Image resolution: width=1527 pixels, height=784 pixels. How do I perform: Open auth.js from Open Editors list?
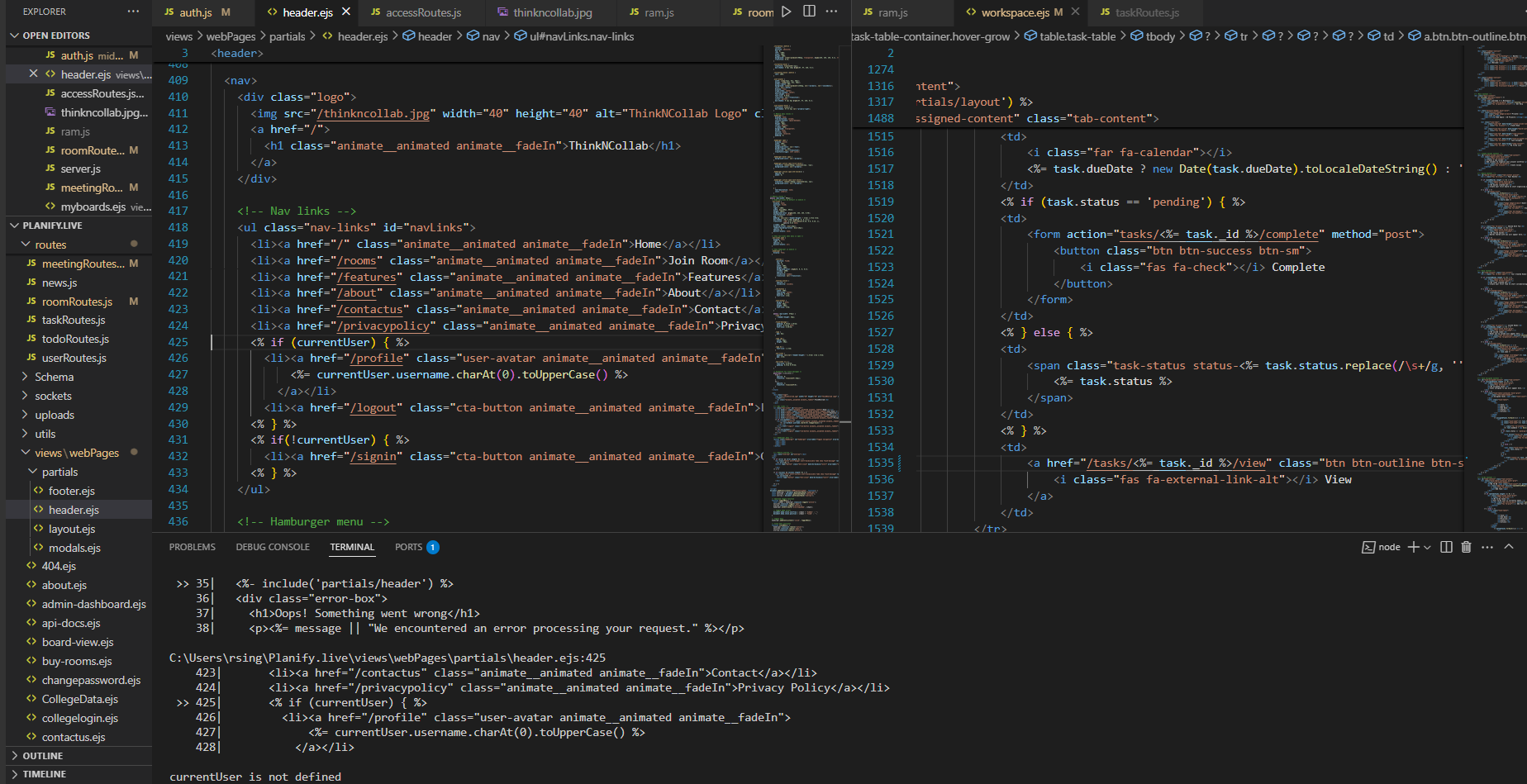point(79,55)
